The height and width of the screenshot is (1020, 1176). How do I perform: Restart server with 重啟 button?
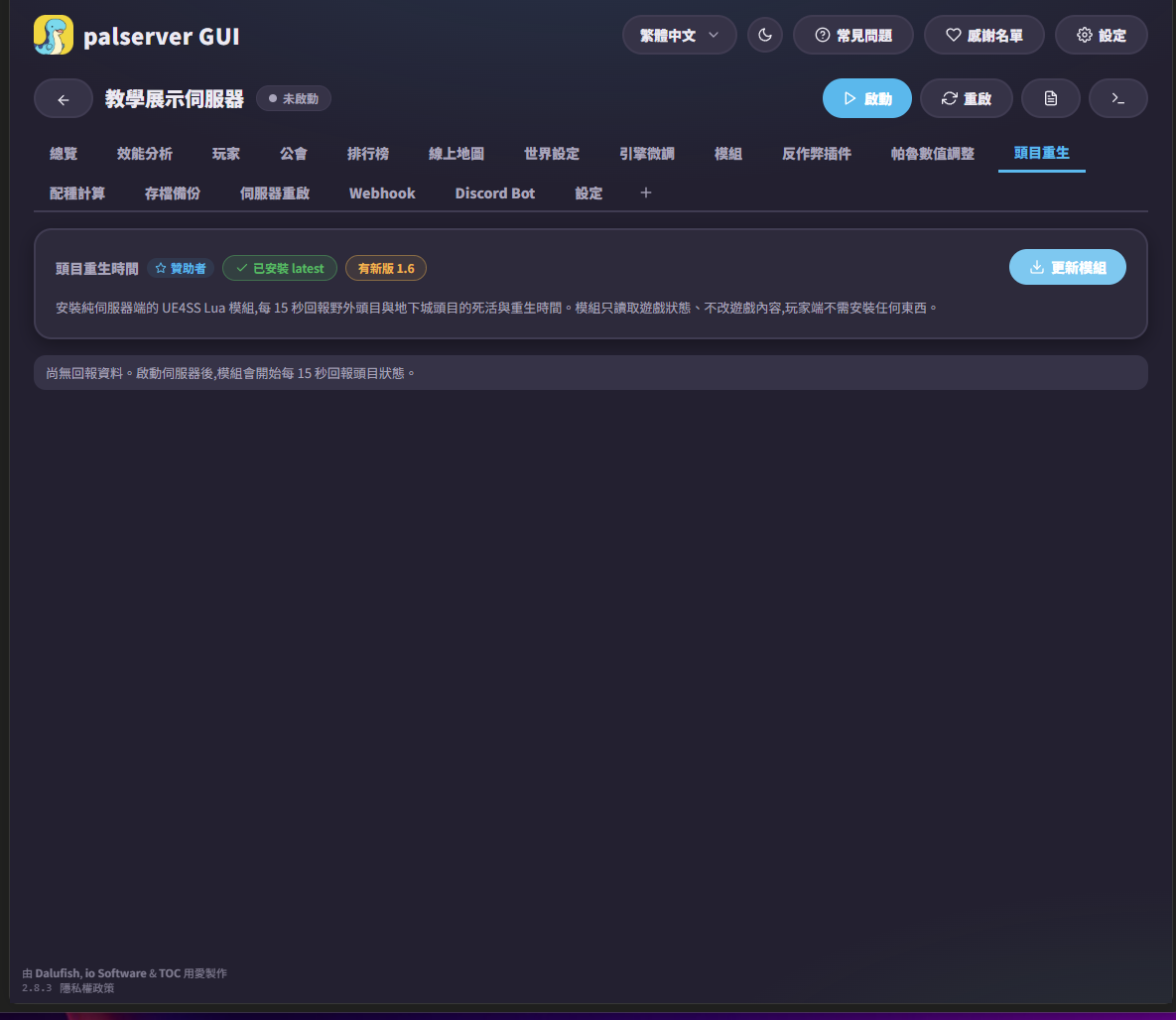(x=966, y=99)
